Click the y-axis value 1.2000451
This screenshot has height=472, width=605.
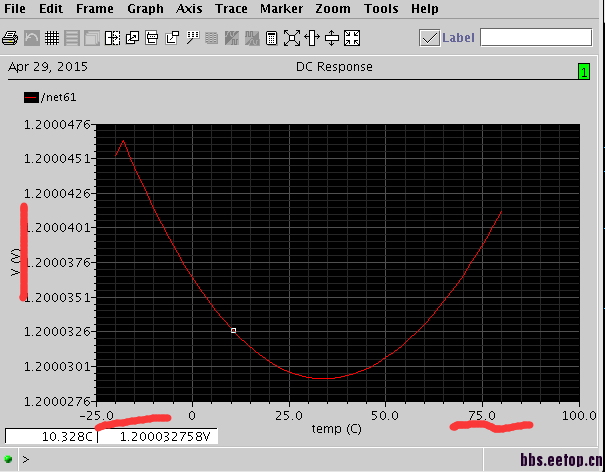click(x=57, y=159)
